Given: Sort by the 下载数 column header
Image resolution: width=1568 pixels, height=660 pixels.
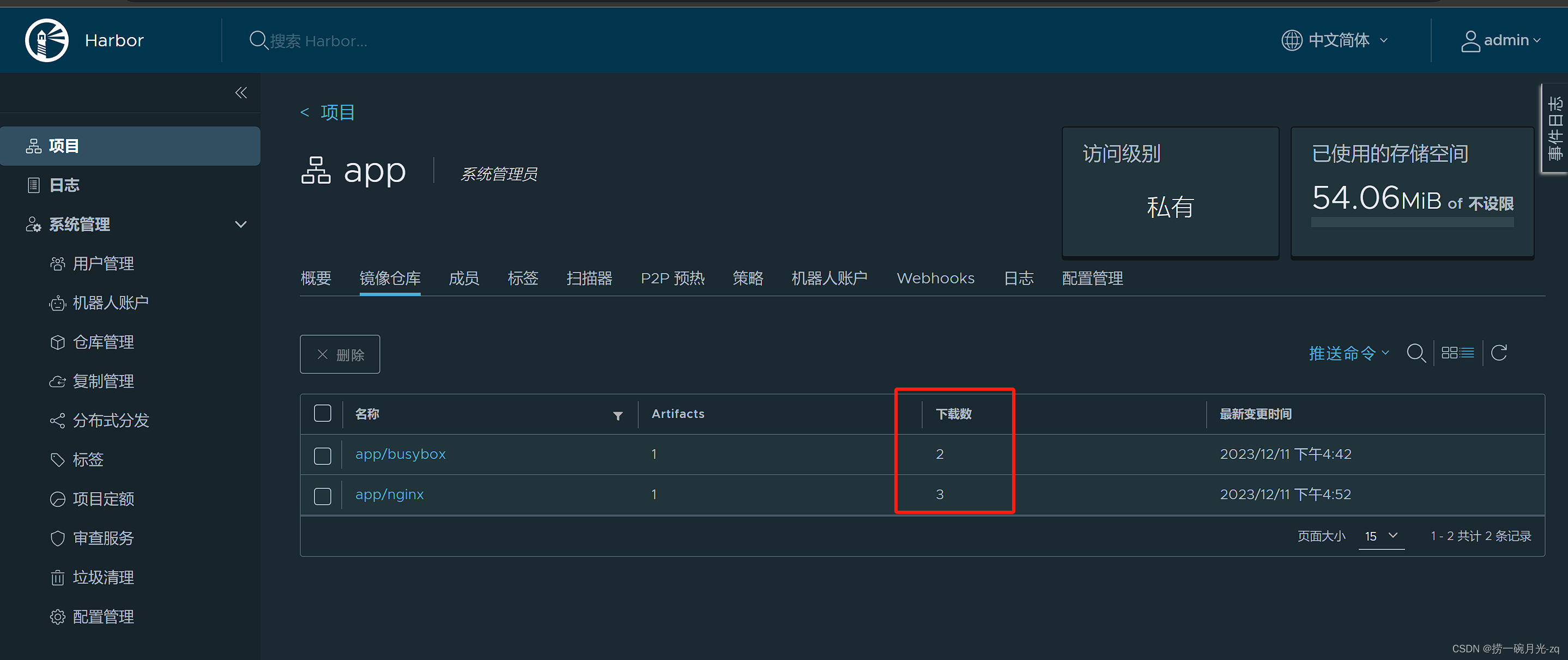Looking at the screenshot, I should (x=953, y=414).
